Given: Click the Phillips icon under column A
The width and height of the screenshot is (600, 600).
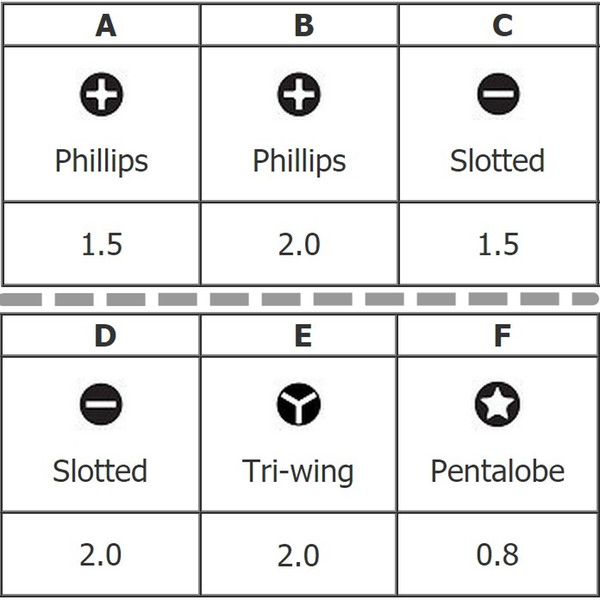Looking at the screenshot, I should click(101, 94).
